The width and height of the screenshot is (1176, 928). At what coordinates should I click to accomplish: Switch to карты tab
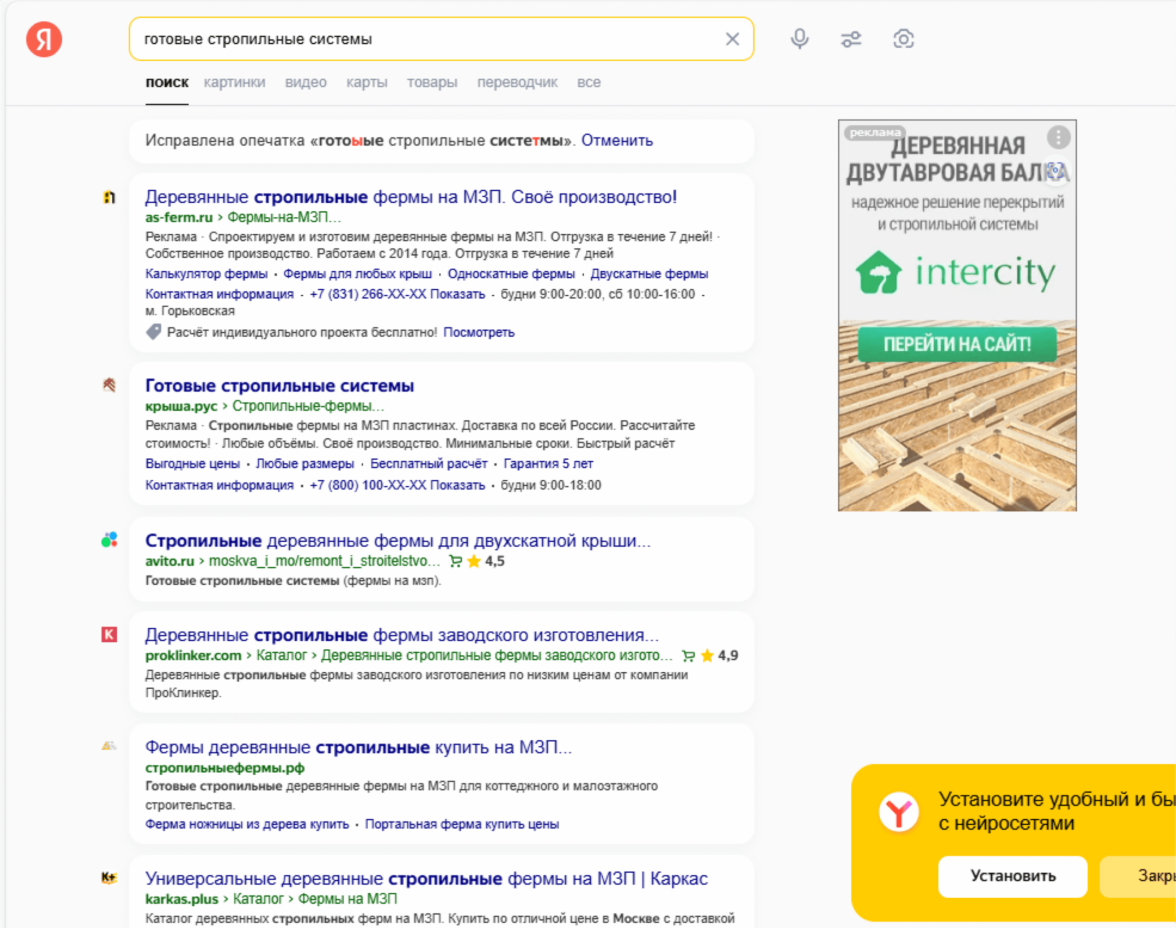pyautogui.click(x=367, y=83)
